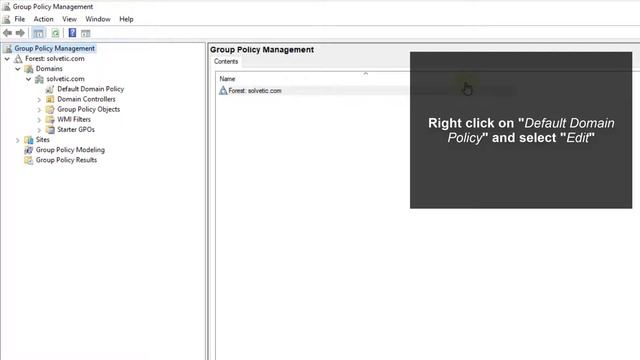Click the Domain Controllers folder icon

pos(50,99)
